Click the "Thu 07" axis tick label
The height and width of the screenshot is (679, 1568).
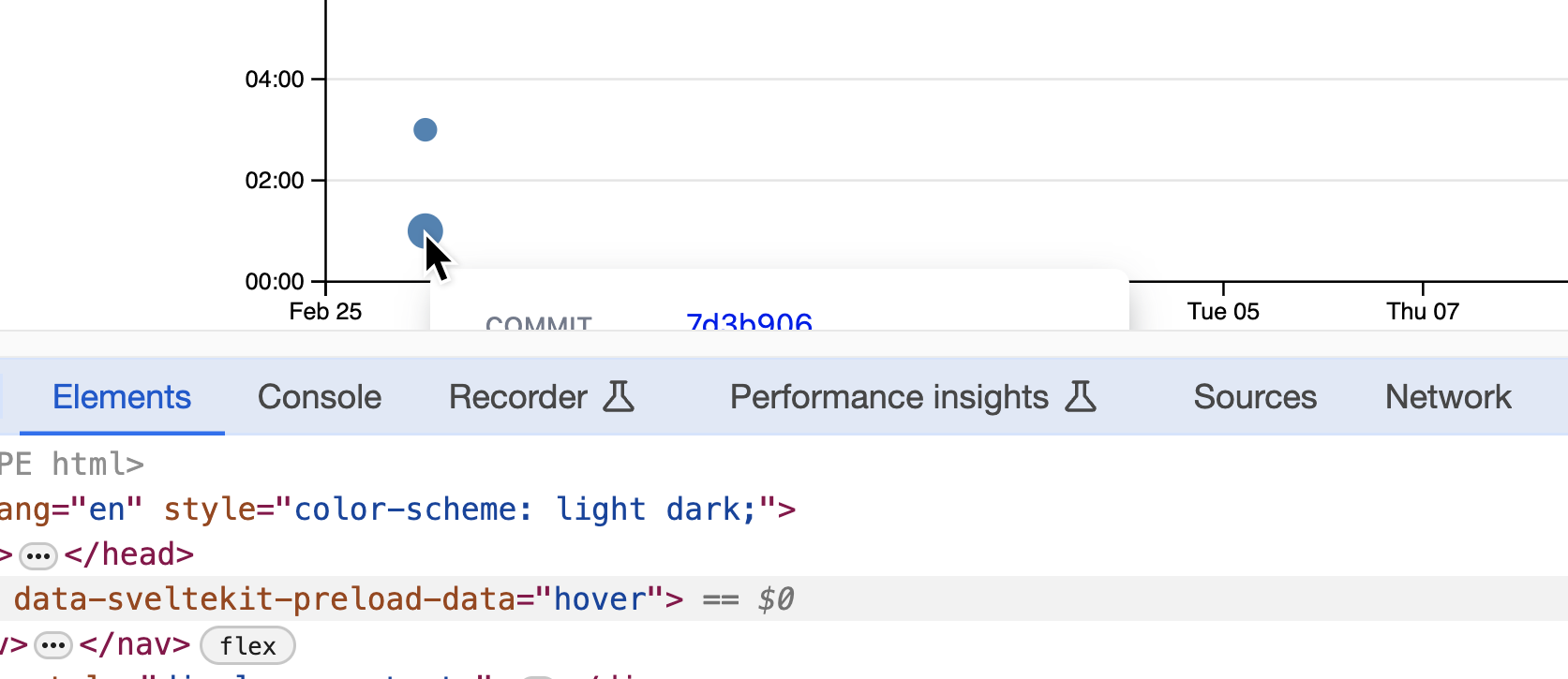coord(1423,312)
